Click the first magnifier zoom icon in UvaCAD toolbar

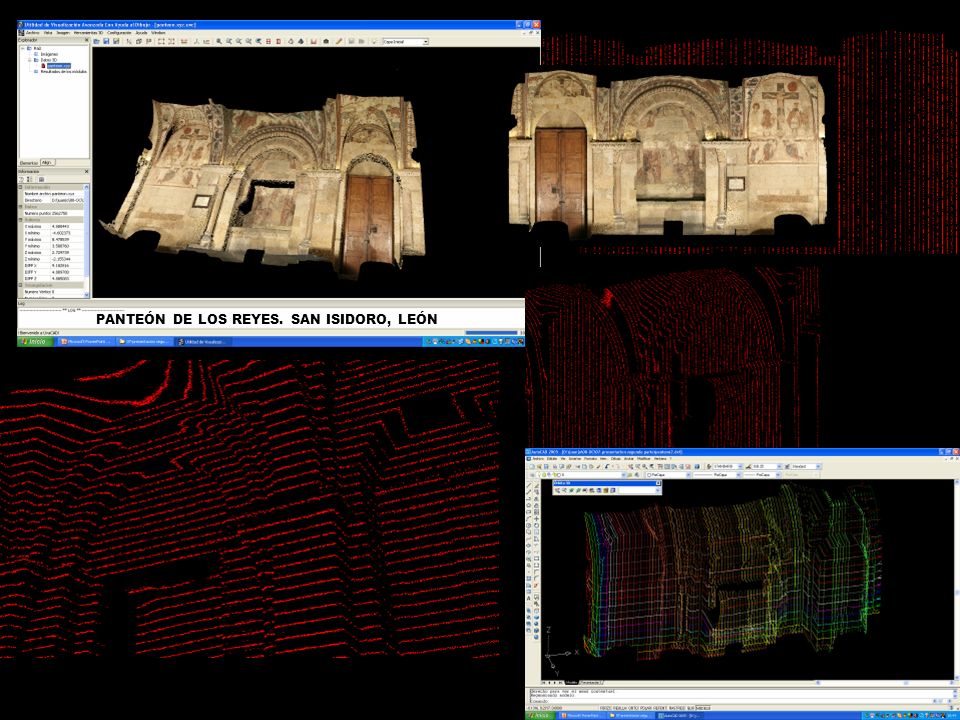(x=219, y=41)
